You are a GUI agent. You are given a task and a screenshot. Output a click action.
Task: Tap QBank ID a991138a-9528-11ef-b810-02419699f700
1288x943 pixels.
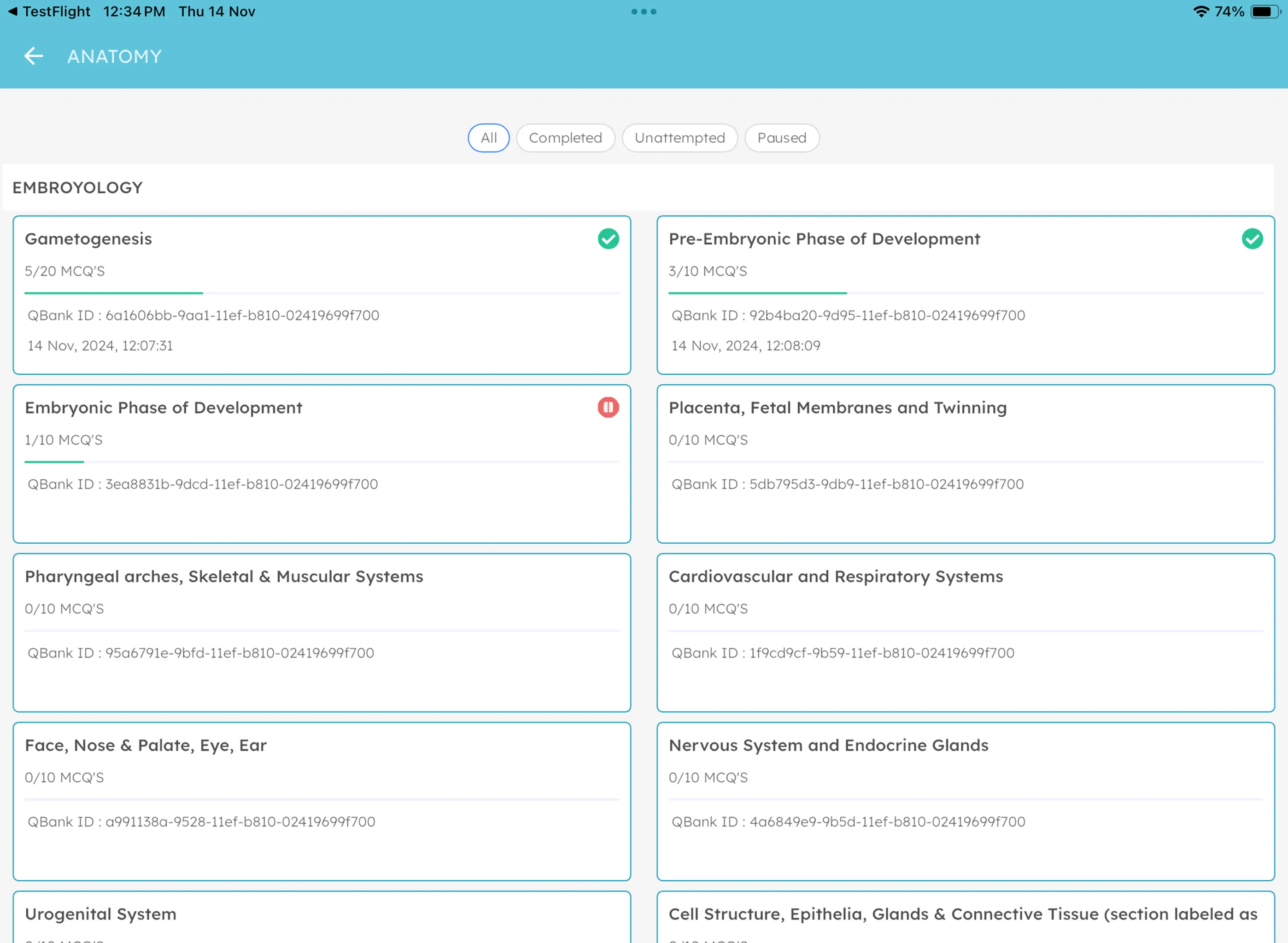pyautogui.click(x=201, y=822)
